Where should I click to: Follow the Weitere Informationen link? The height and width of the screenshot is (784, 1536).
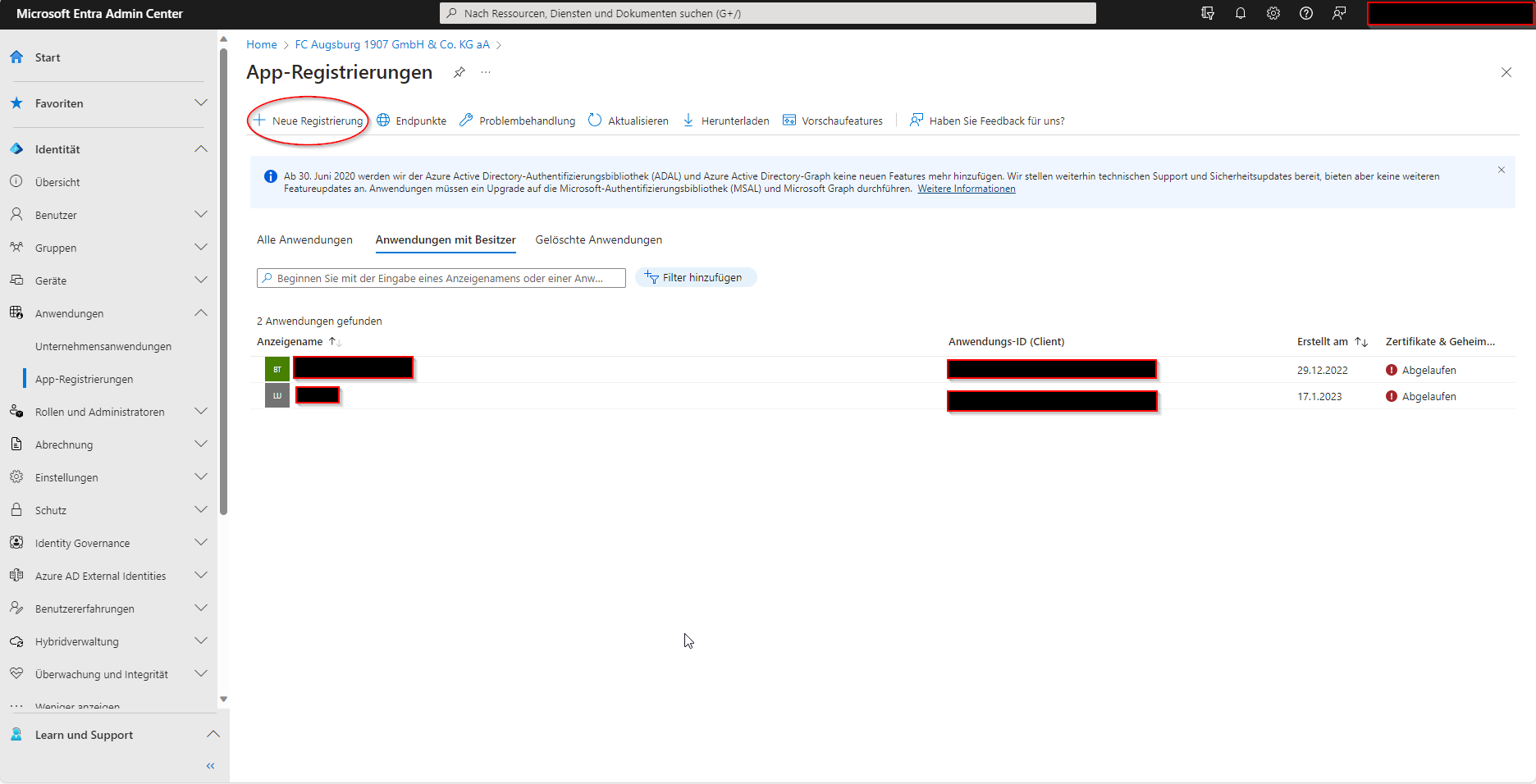pyautogui.click(x=967, y=189)
